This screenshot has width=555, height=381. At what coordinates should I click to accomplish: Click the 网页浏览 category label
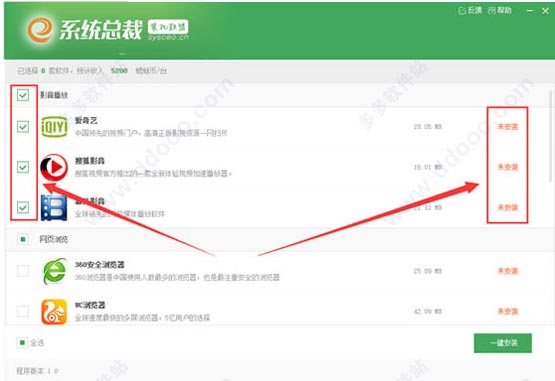point(54,239)
